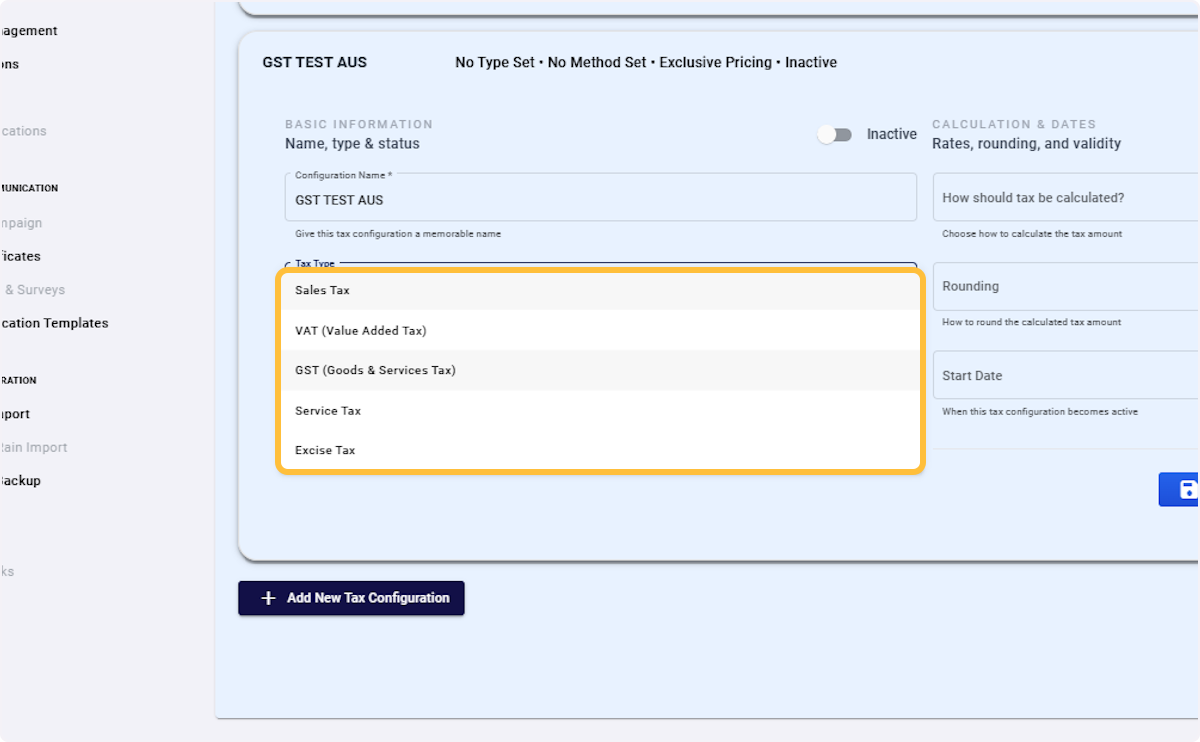Click the blue save icon button

coord(1180,489)
